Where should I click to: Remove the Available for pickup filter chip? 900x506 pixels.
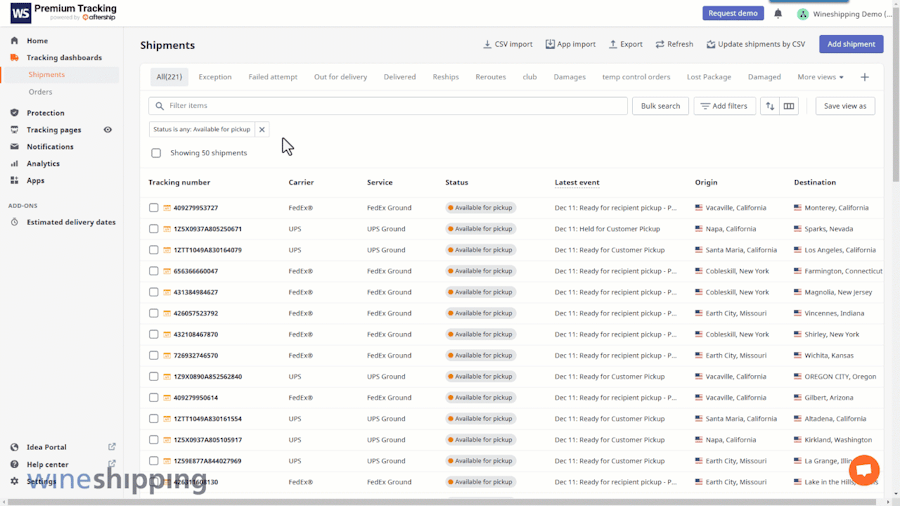pos(262,129)
